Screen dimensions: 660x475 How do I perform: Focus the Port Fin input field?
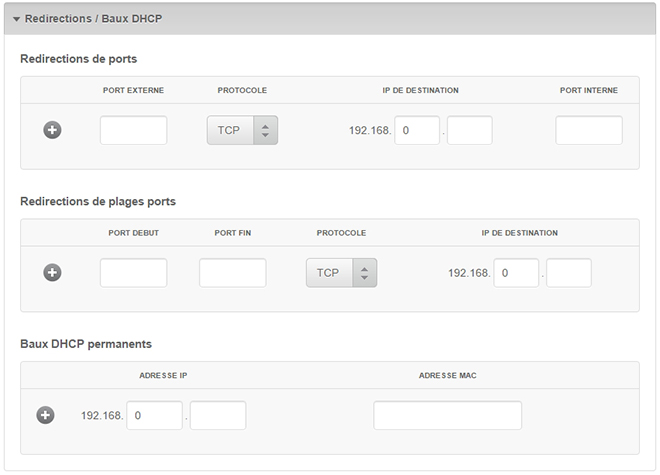232,273
